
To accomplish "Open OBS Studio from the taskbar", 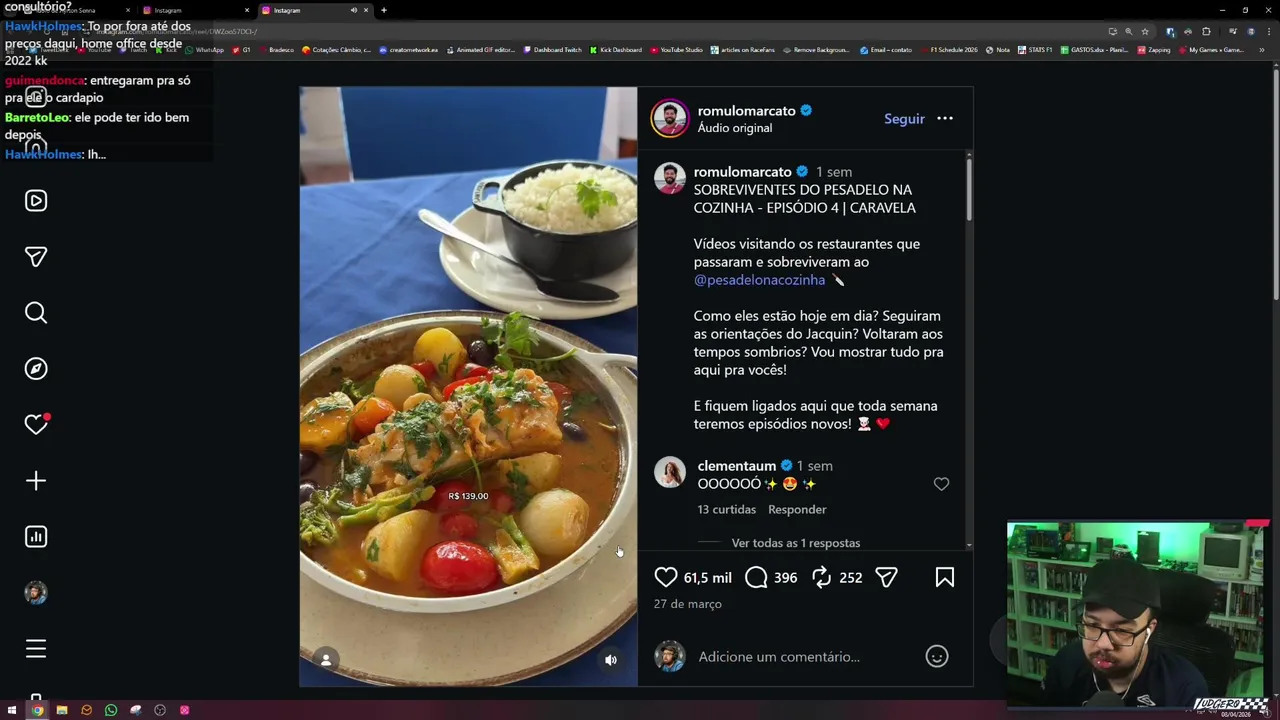I will (x=160, y=710).
